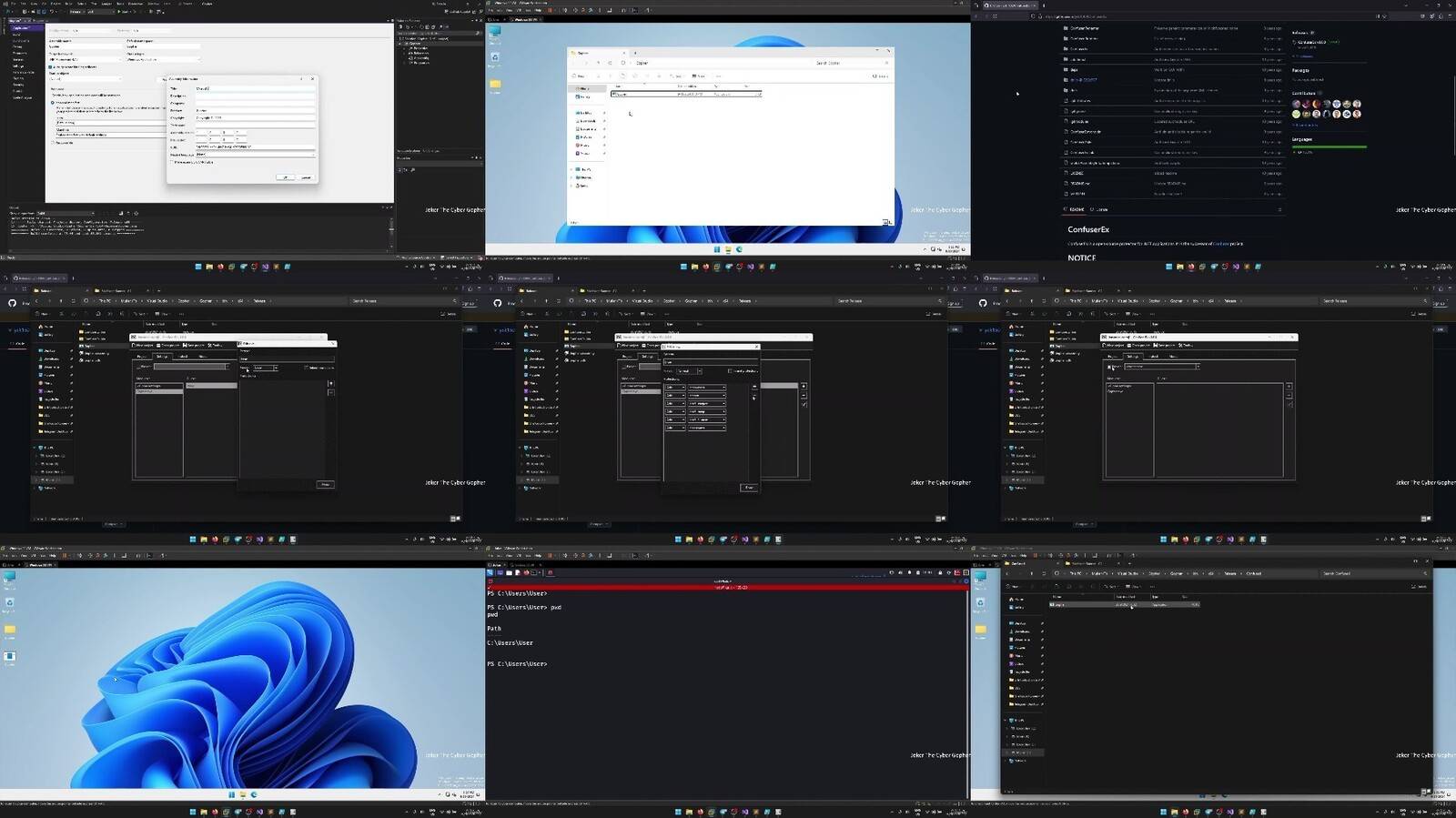Click Done in ConfuserEx dialog listing six protections
Screen dimensions: 1456x818
tap(748, 488)
